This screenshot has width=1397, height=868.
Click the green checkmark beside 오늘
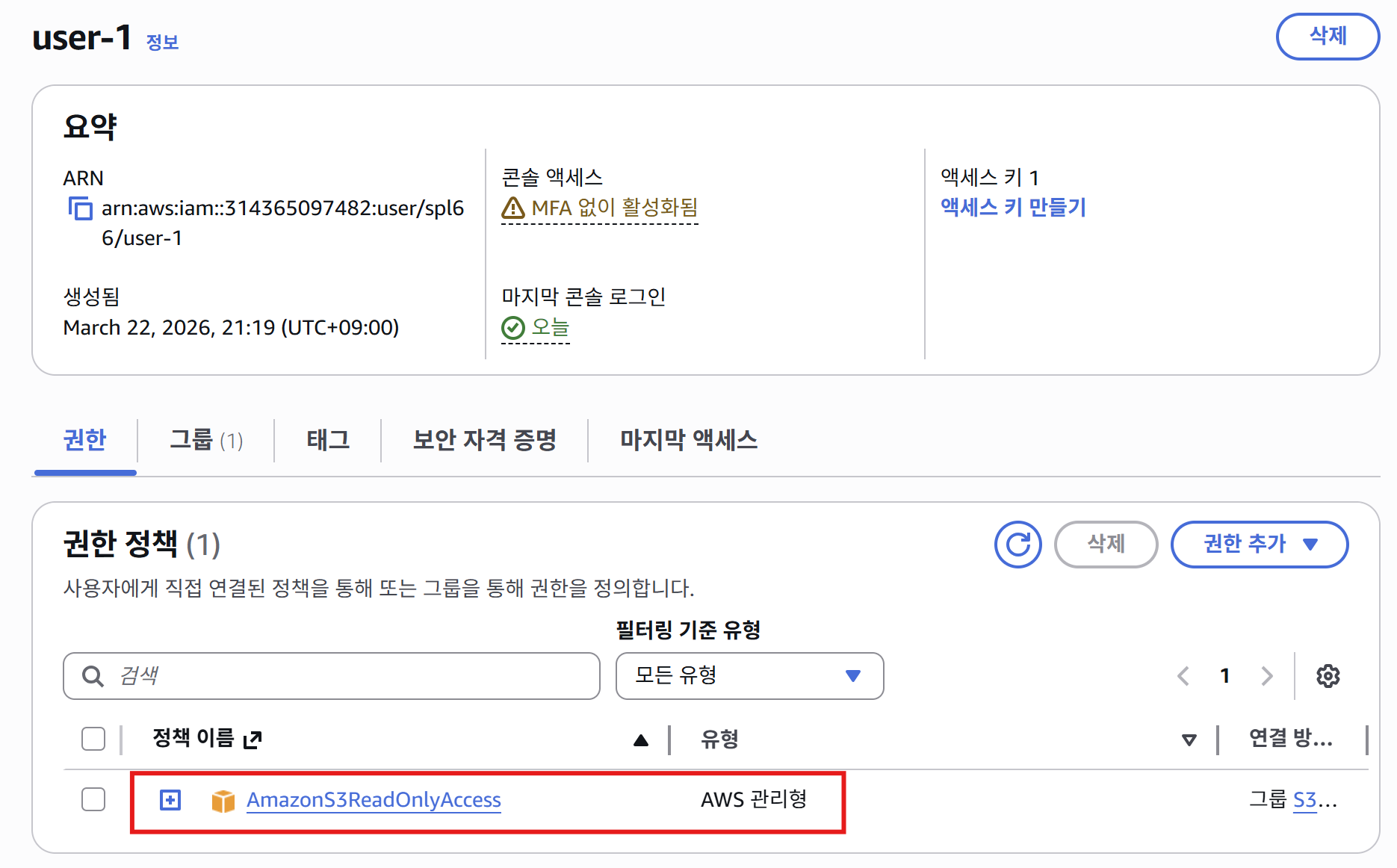pos(512,326)
